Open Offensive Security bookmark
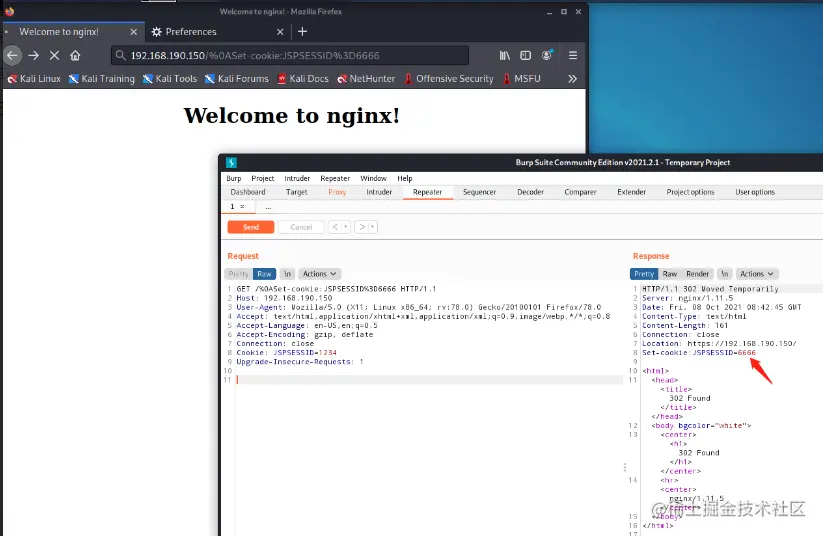The height and width of the screenshot is (536, 823). pyautogui.click(x=449, y=79)
